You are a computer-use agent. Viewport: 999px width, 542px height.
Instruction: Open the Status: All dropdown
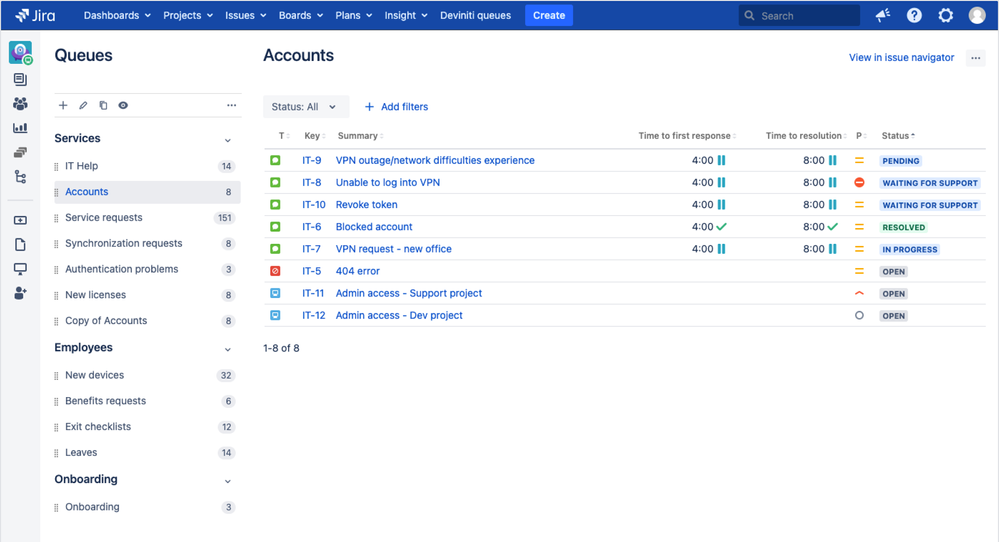pyautogui.click(x=306, y=107)
